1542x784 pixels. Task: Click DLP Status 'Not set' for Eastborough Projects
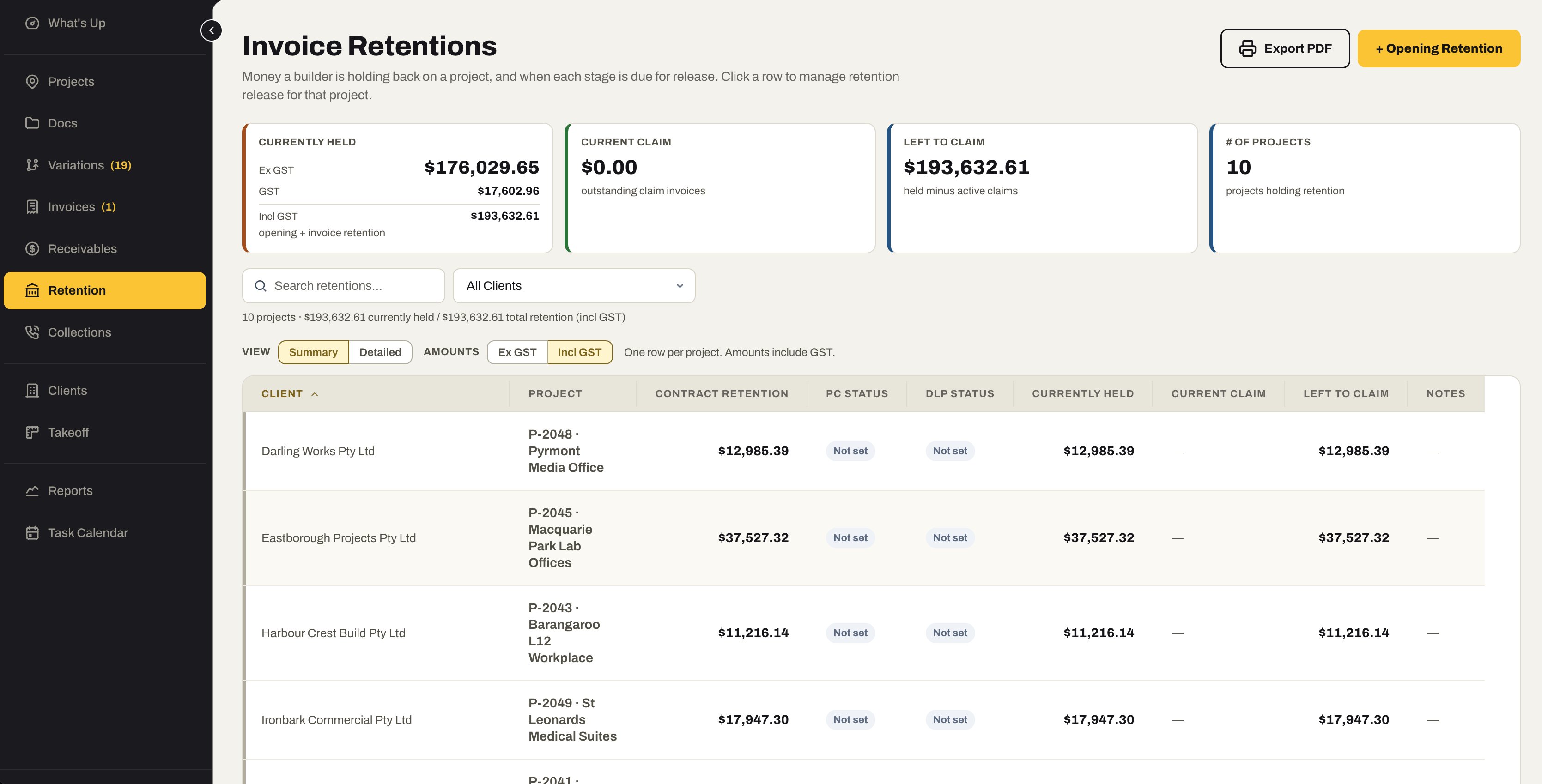click(x=950, y=537)
